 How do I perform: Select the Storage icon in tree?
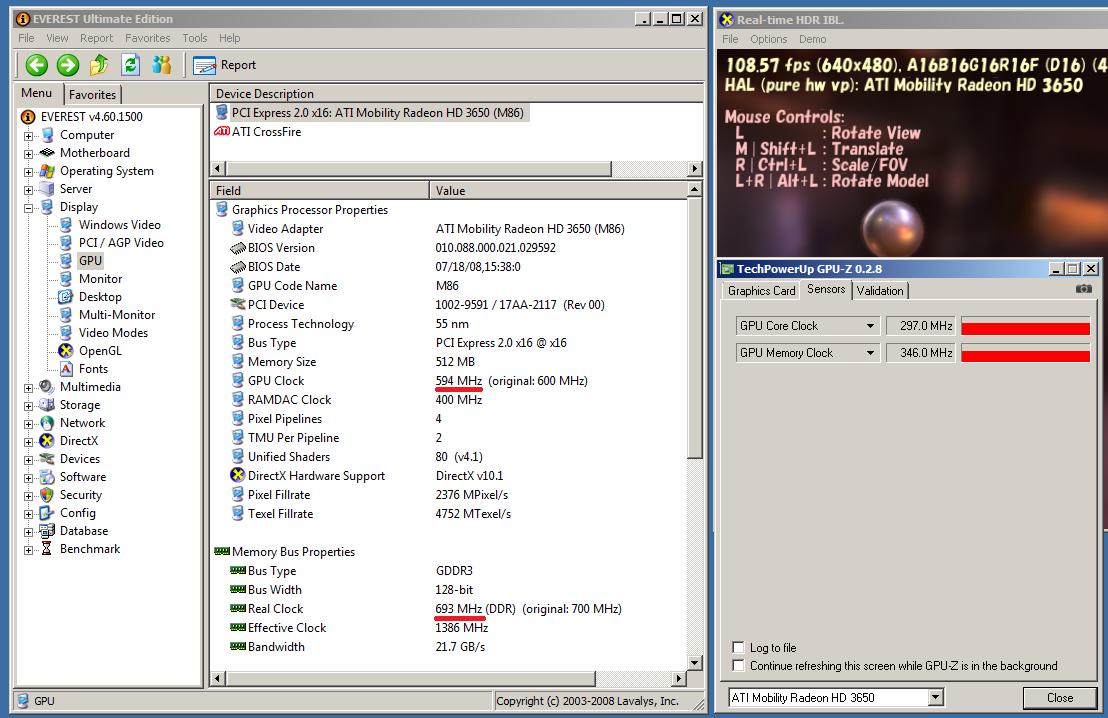click(x=47, y=405)
